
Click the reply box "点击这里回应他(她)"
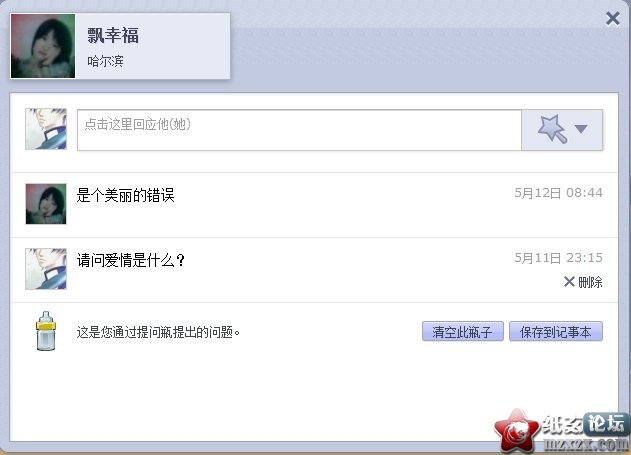point(299,130)
